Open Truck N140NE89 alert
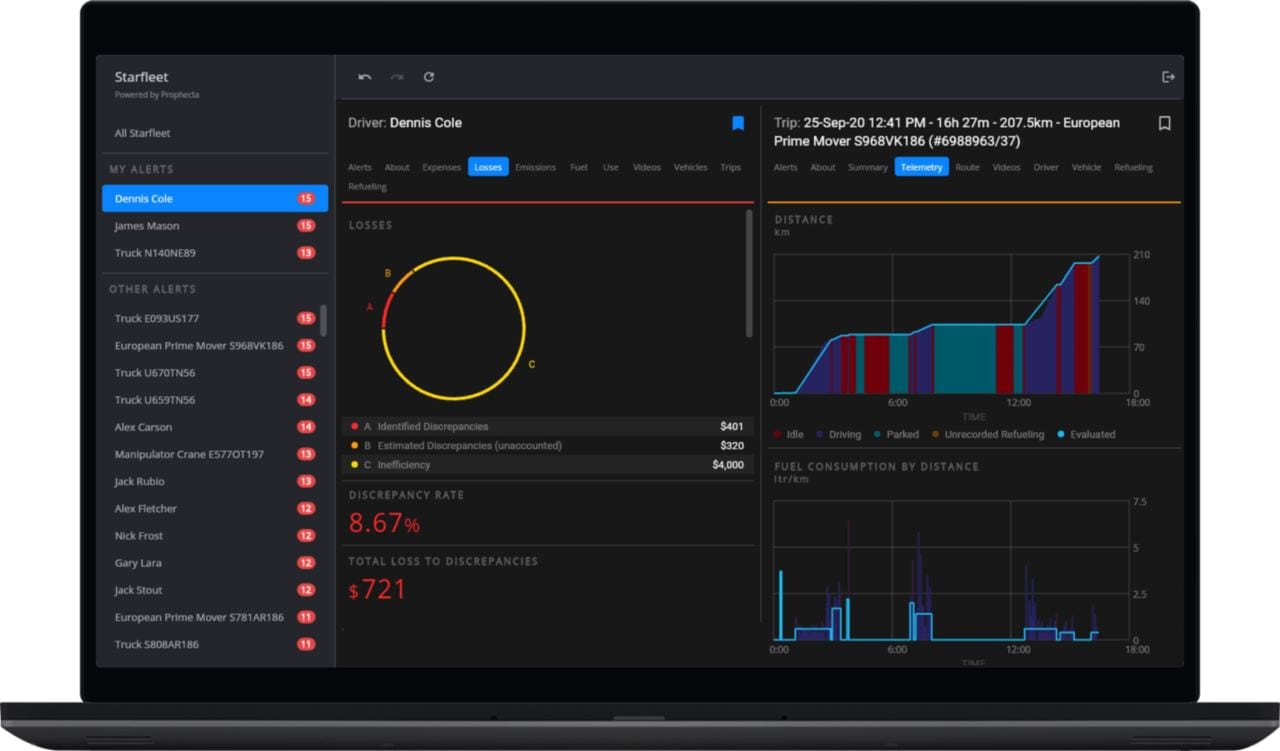Screen dimensions: 1280x751 215,253
